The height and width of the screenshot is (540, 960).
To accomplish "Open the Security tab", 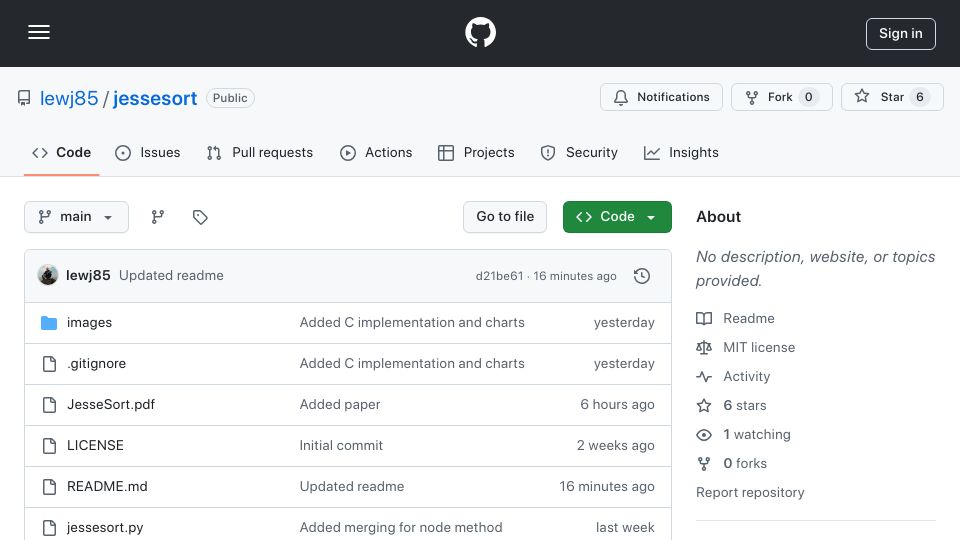I will 579,152.
